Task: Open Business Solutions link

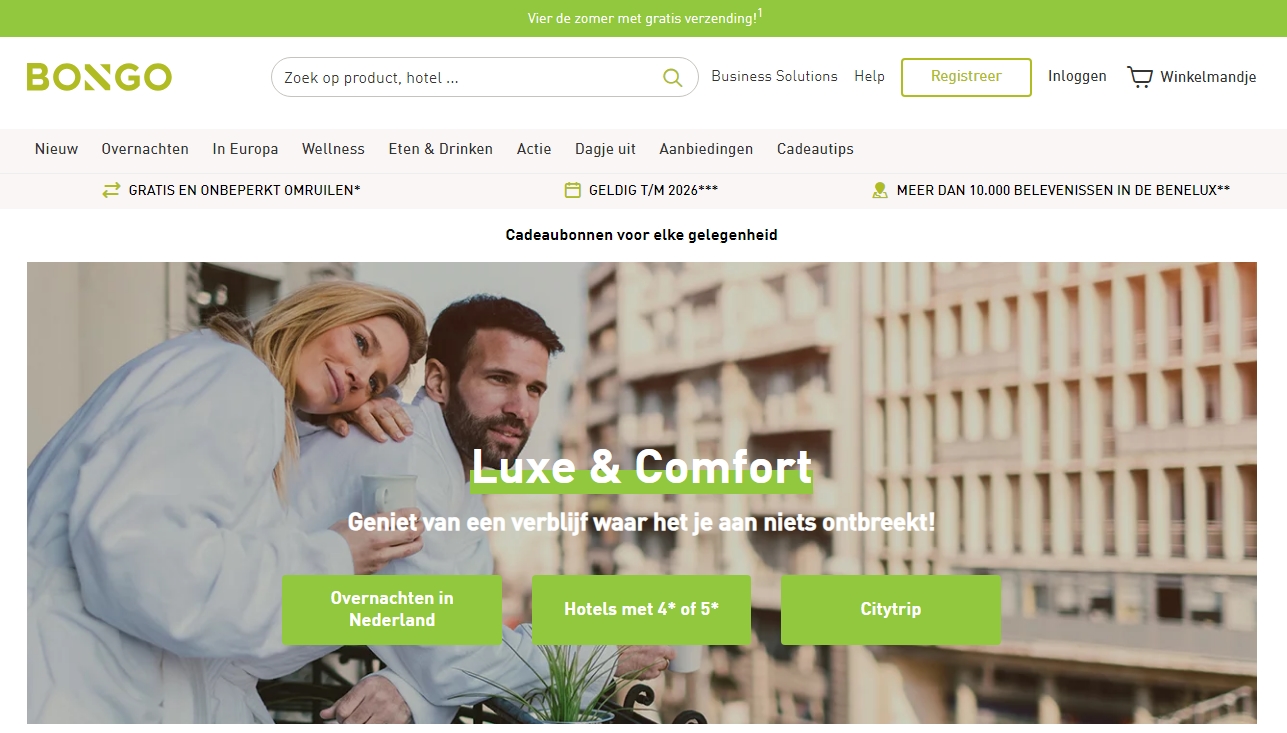Action: pos(774,76)
